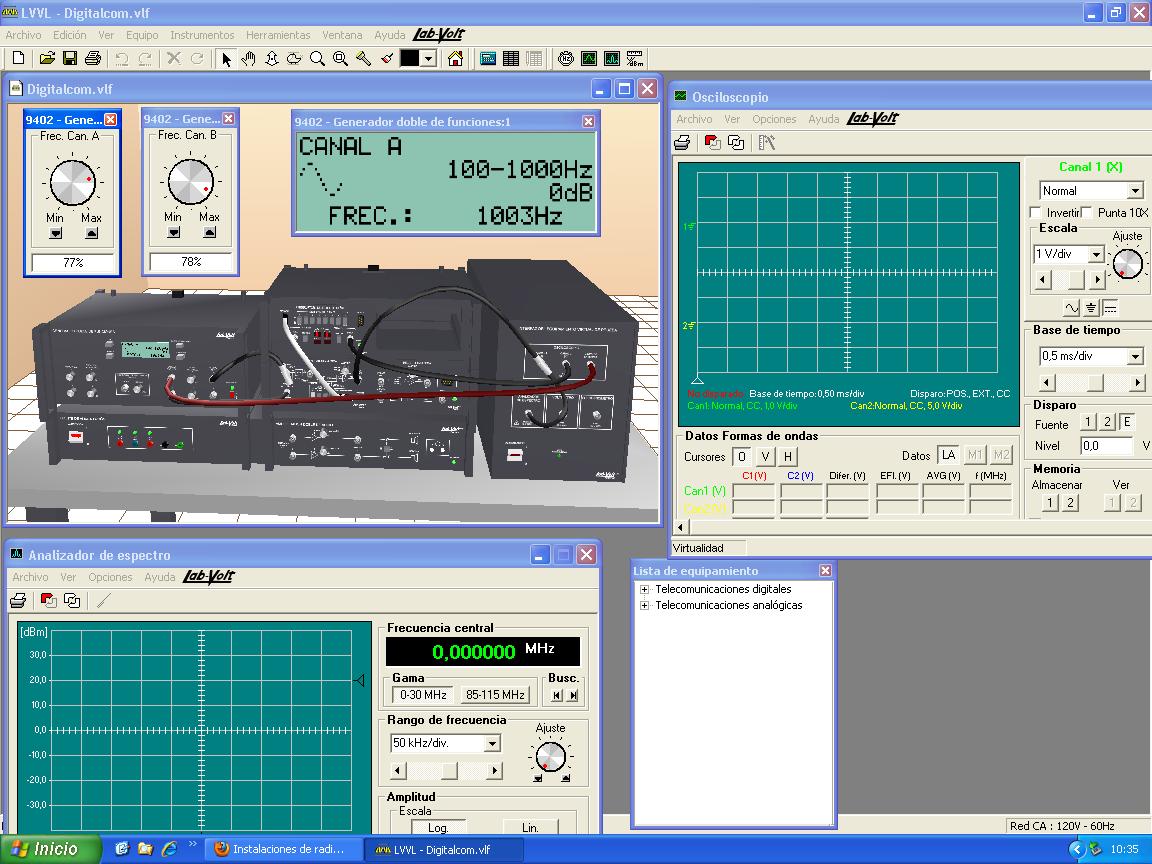
Task: Open the 50 kHz/div frequency range dropdown
Action: click(492, 744)
